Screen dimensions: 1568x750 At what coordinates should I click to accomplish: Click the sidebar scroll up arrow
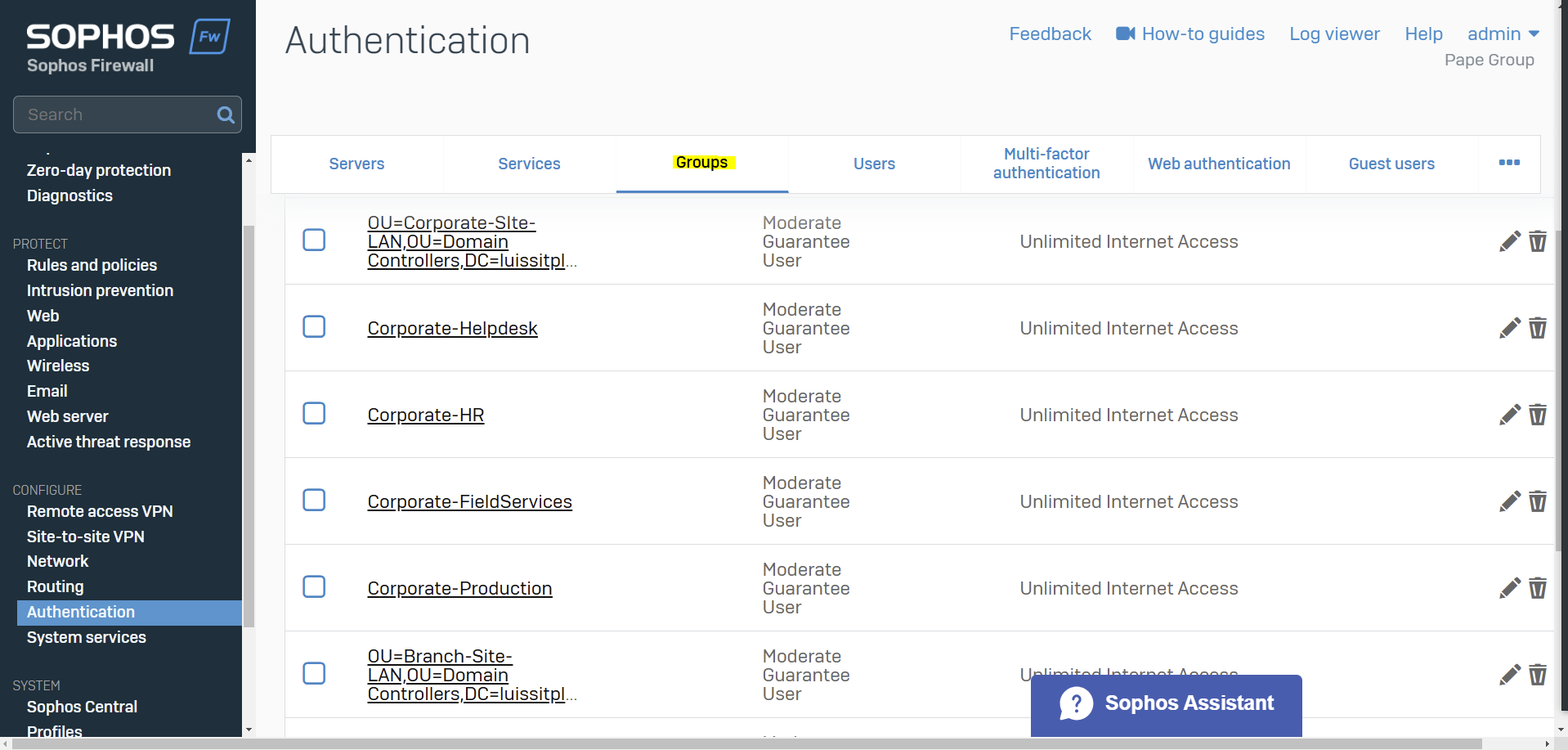[249, 159]
